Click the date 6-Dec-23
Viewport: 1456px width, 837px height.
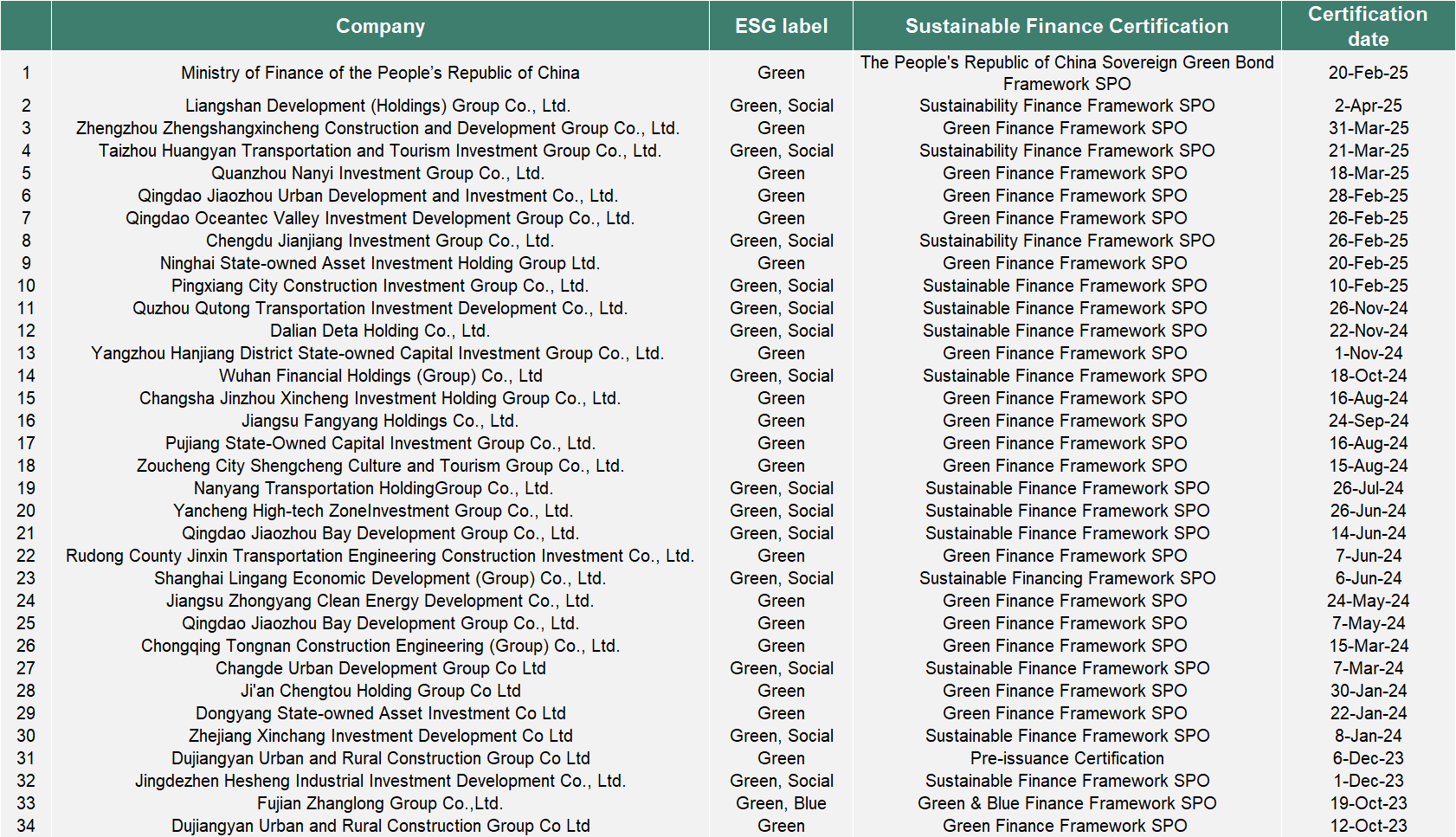click(1368, 758)
